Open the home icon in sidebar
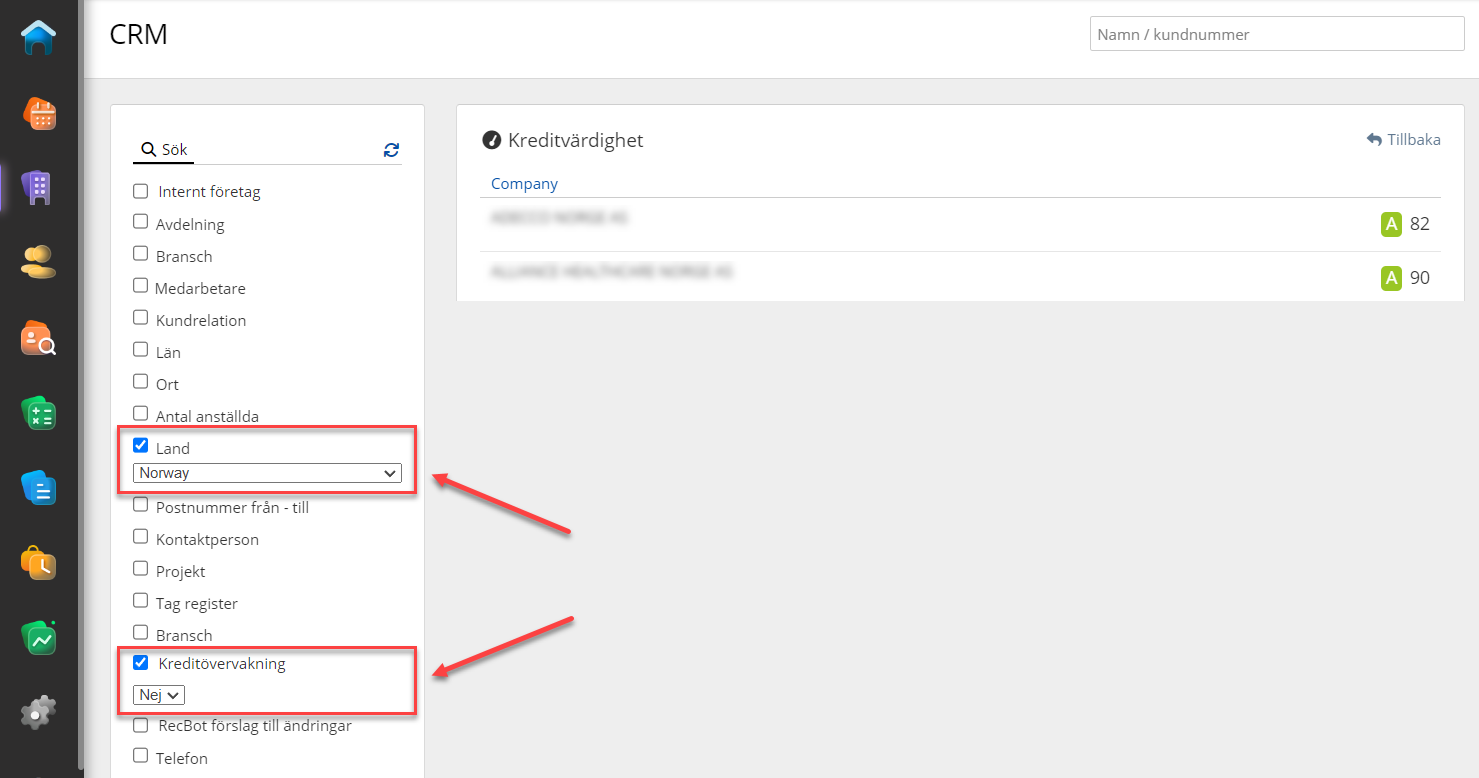This screenshot has width=1479, height=778. pos(39,38)
